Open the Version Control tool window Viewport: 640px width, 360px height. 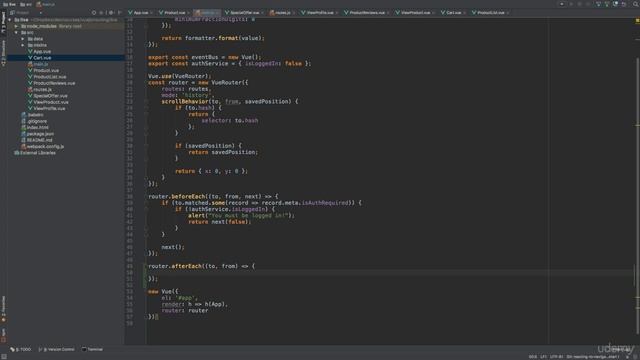[57, 349]
